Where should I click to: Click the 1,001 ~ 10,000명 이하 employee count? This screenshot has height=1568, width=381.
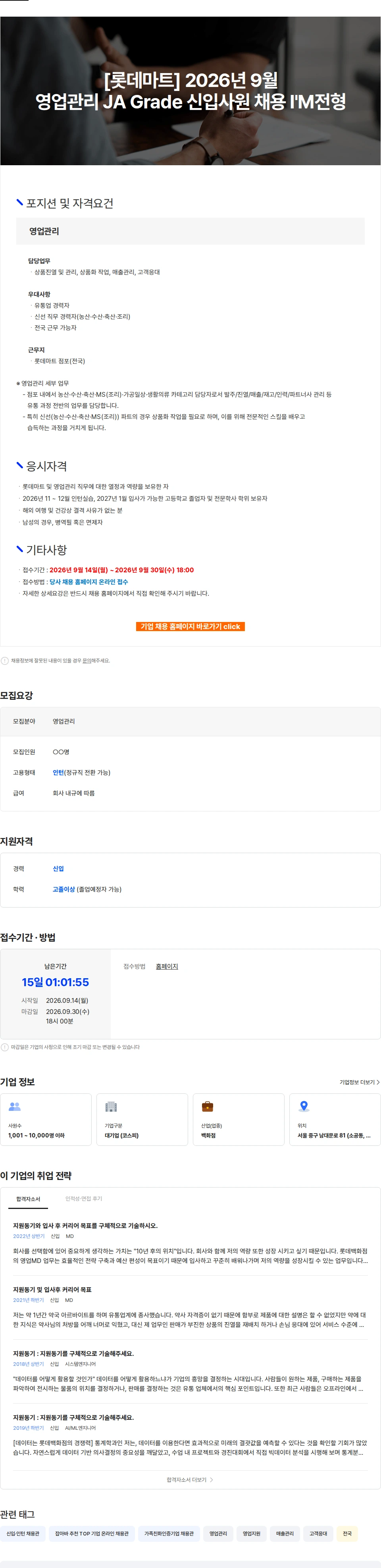(37, 1135)
